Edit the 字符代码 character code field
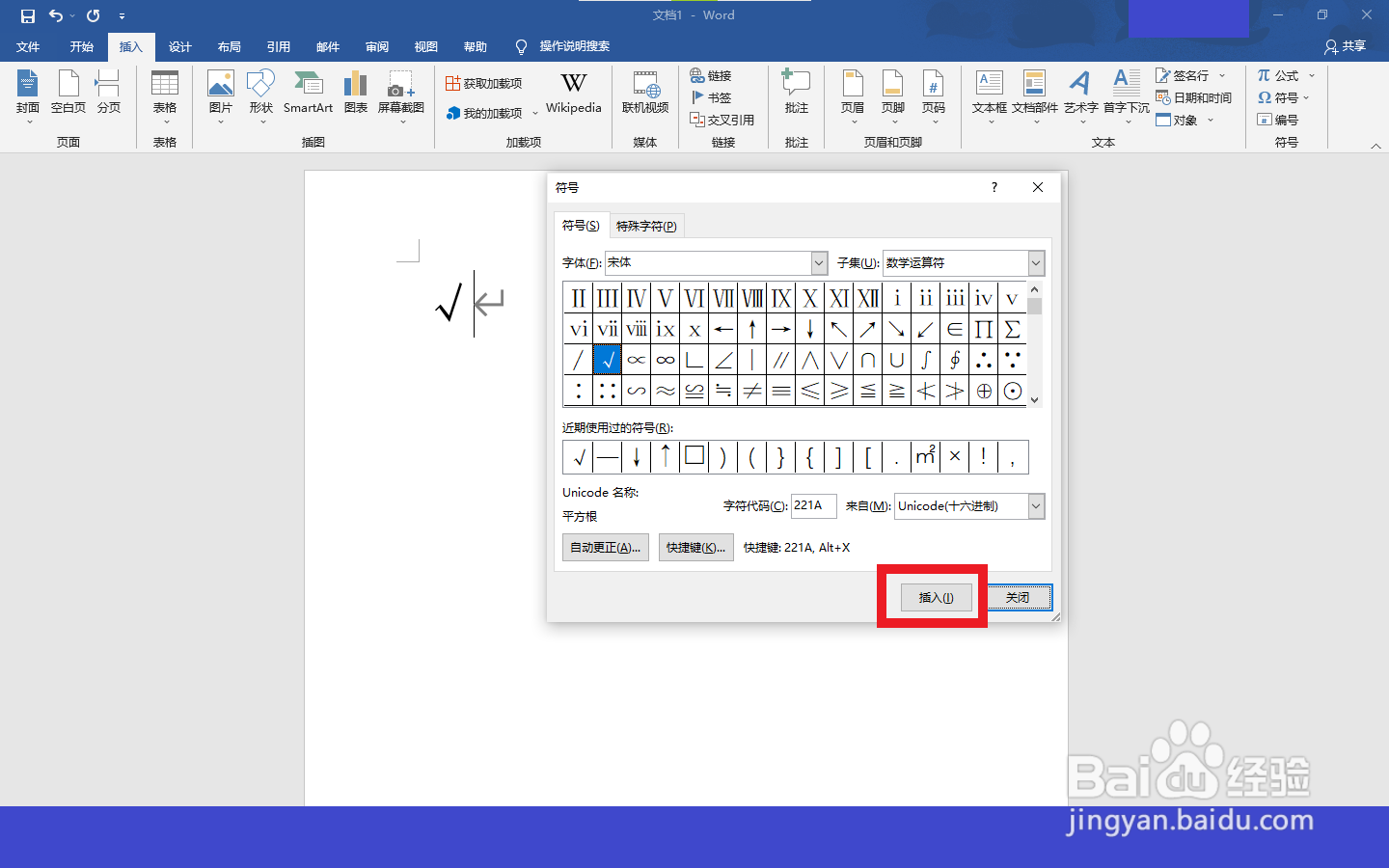 [x=812, y=505]
